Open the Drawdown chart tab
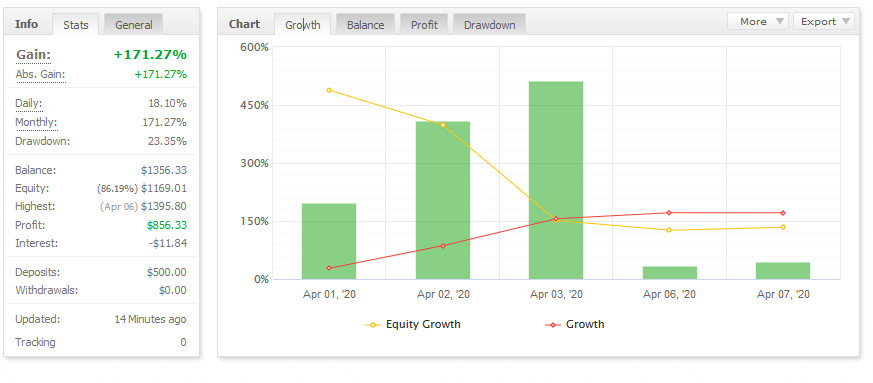The height and width of the screenshot is (383, 873). 489,25
